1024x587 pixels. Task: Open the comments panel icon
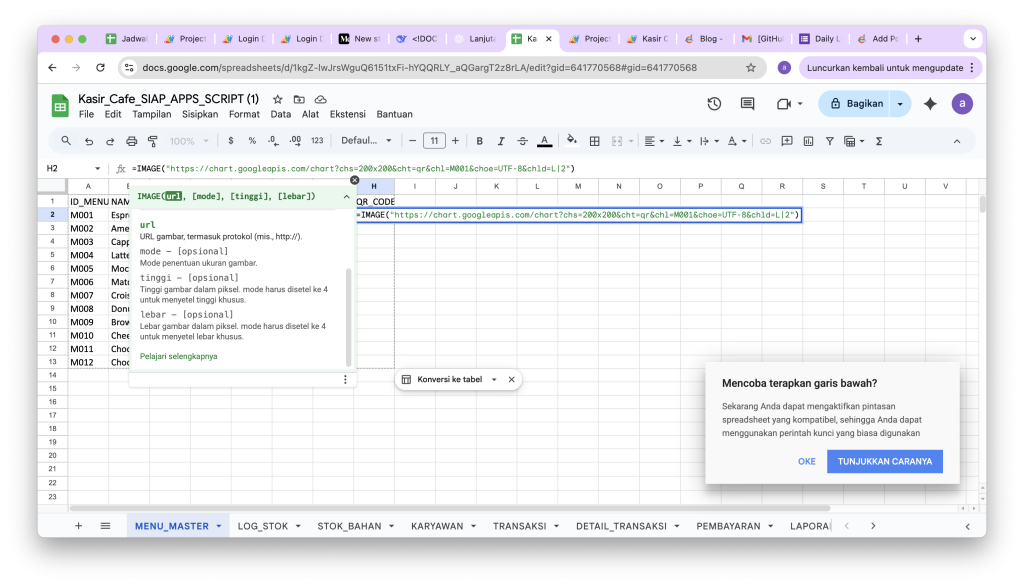click(x=747, y=104)
